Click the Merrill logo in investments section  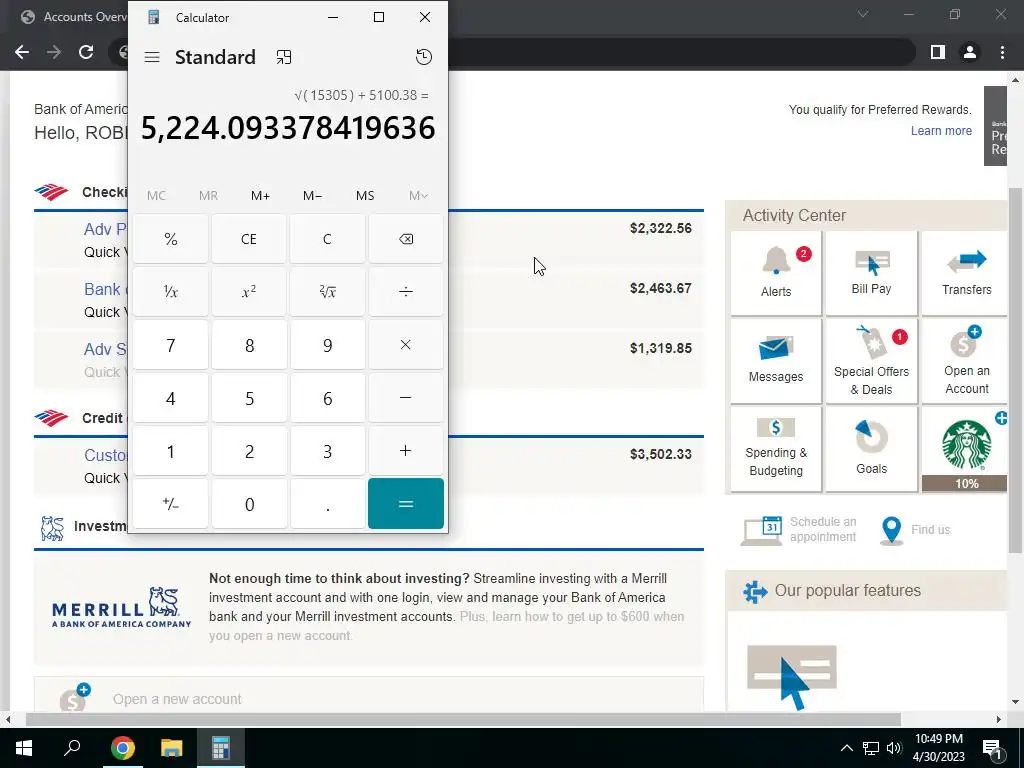coord(121,608)
